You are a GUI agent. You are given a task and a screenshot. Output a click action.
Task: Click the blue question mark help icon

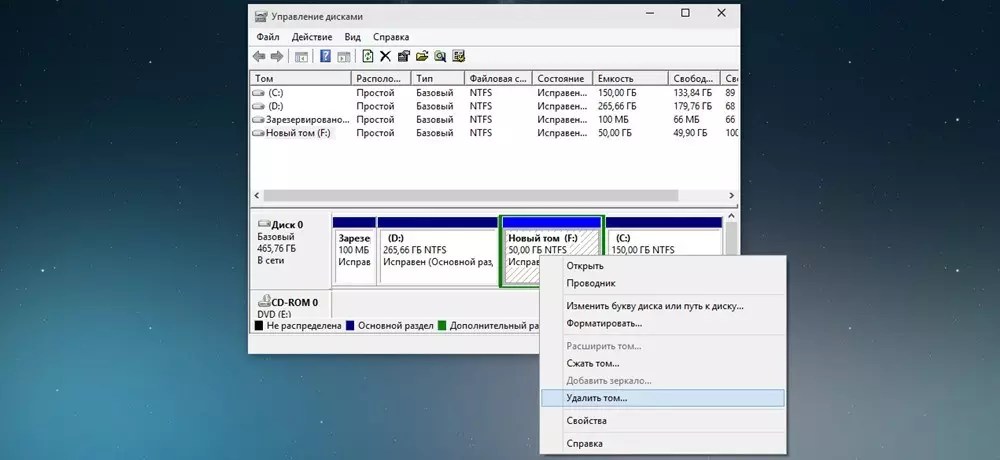pos(325,56)
